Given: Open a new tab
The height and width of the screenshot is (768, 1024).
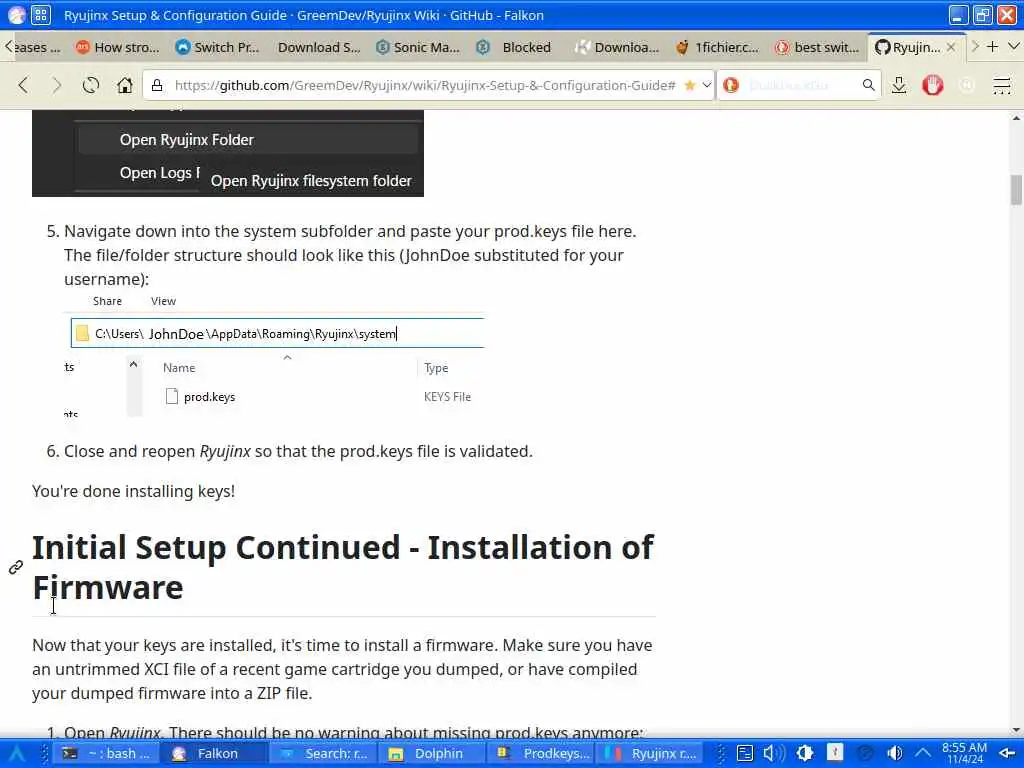Looking at the screenshot, I should [993, 46].
